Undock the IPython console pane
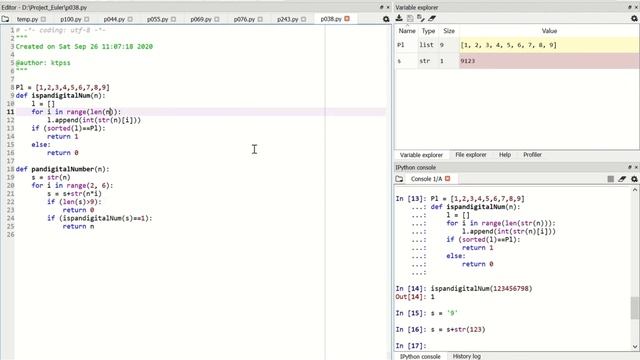The height and width of the screenshot is (360, 640). 630,167
